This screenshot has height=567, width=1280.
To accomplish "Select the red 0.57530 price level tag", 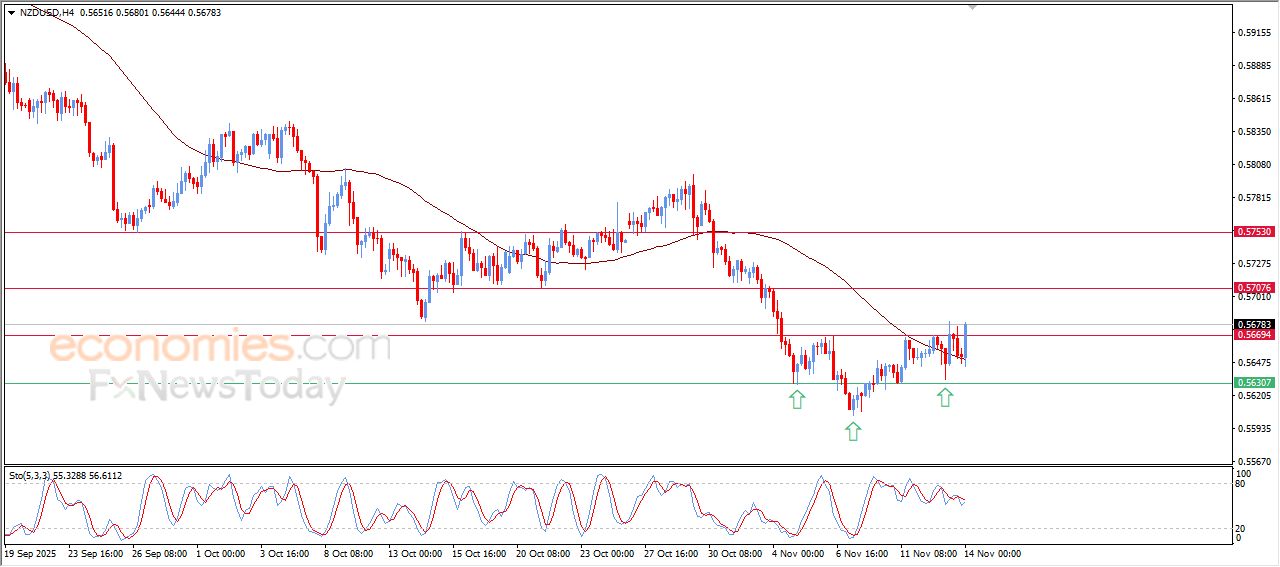I will (1254, 232).
